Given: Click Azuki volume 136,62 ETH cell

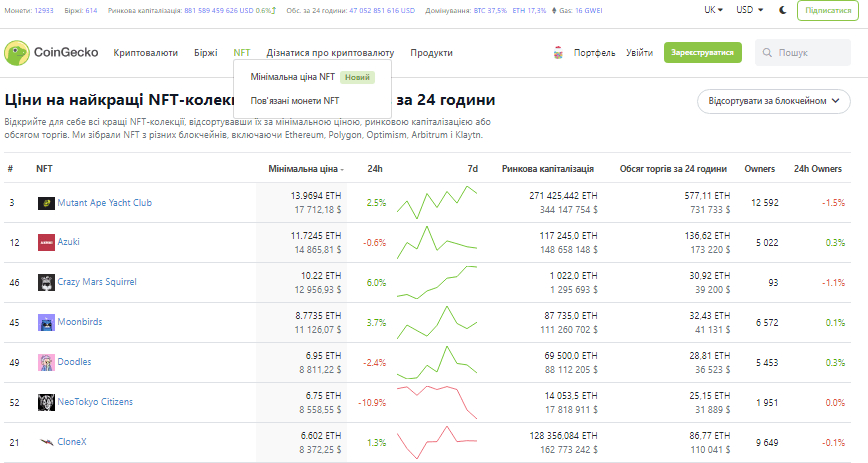Looking at the screenshot, I should pos(707,235).
